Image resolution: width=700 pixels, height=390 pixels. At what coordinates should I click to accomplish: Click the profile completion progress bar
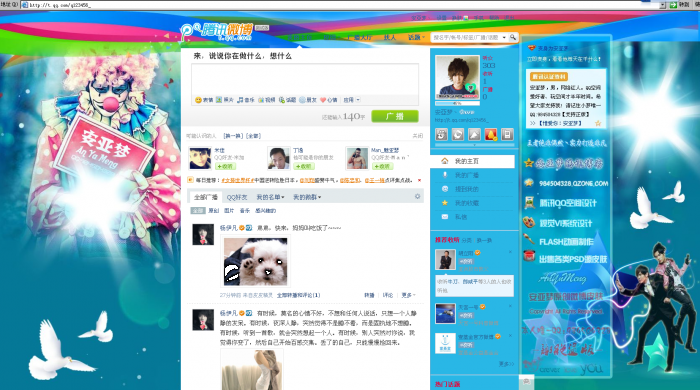(x=457, y=104)
